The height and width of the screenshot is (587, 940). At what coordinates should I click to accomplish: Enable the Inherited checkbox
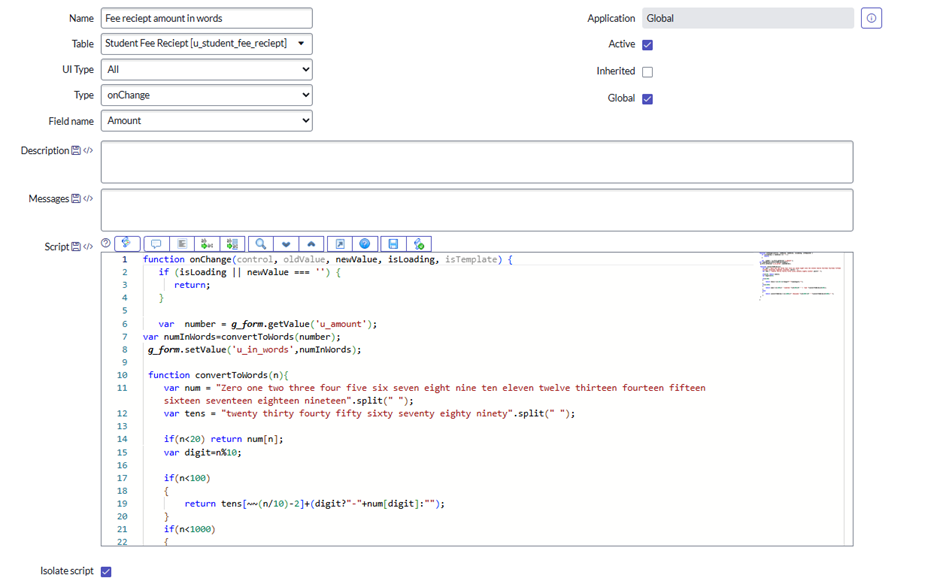pos(647,72)
